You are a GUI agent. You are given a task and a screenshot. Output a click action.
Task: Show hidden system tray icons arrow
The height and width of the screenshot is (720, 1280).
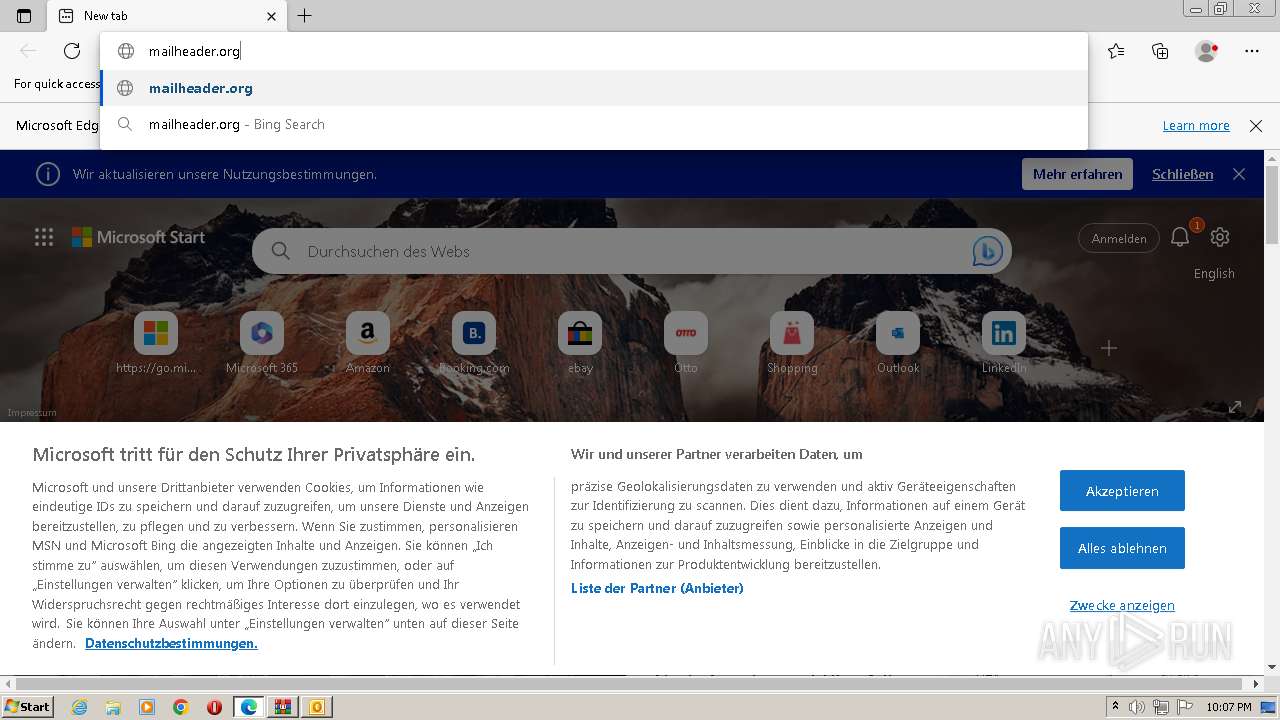(1115, 707)
